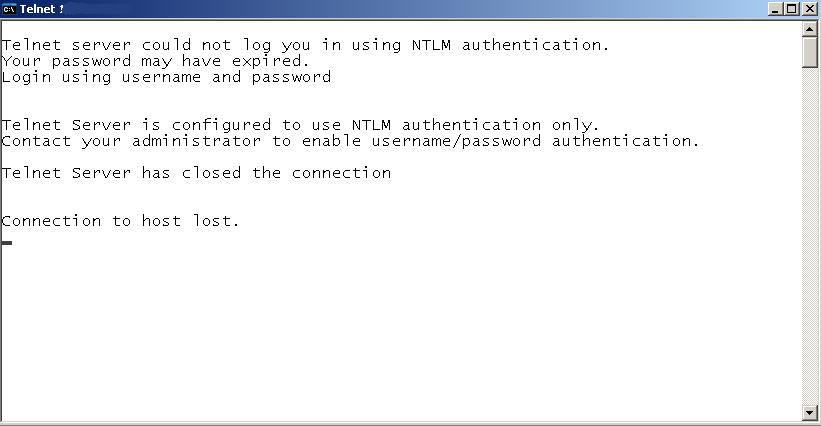Minimize the Telnet window

point(775,9)
